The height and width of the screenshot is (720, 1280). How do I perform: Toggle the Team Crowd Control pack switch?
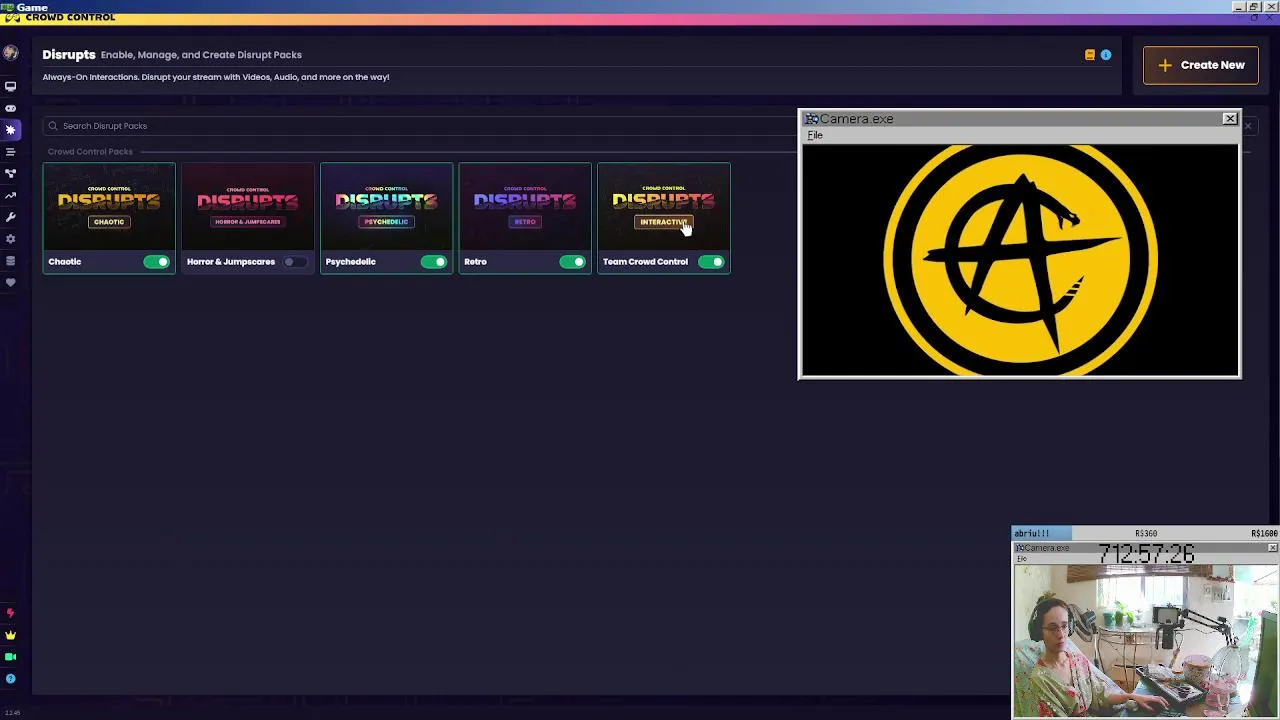tap(711, 262)
